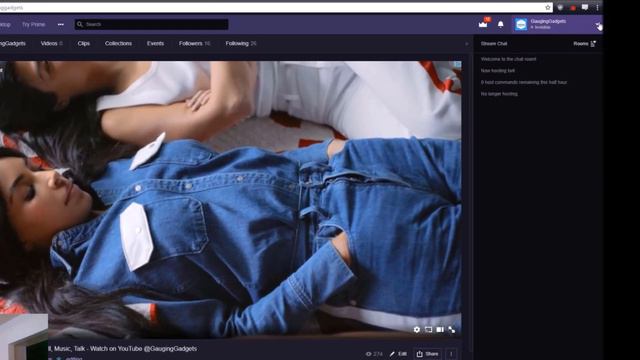This screenshot has height=360, width=640.
Task: Click the message about host commands remaining
Action: point(524,82)
